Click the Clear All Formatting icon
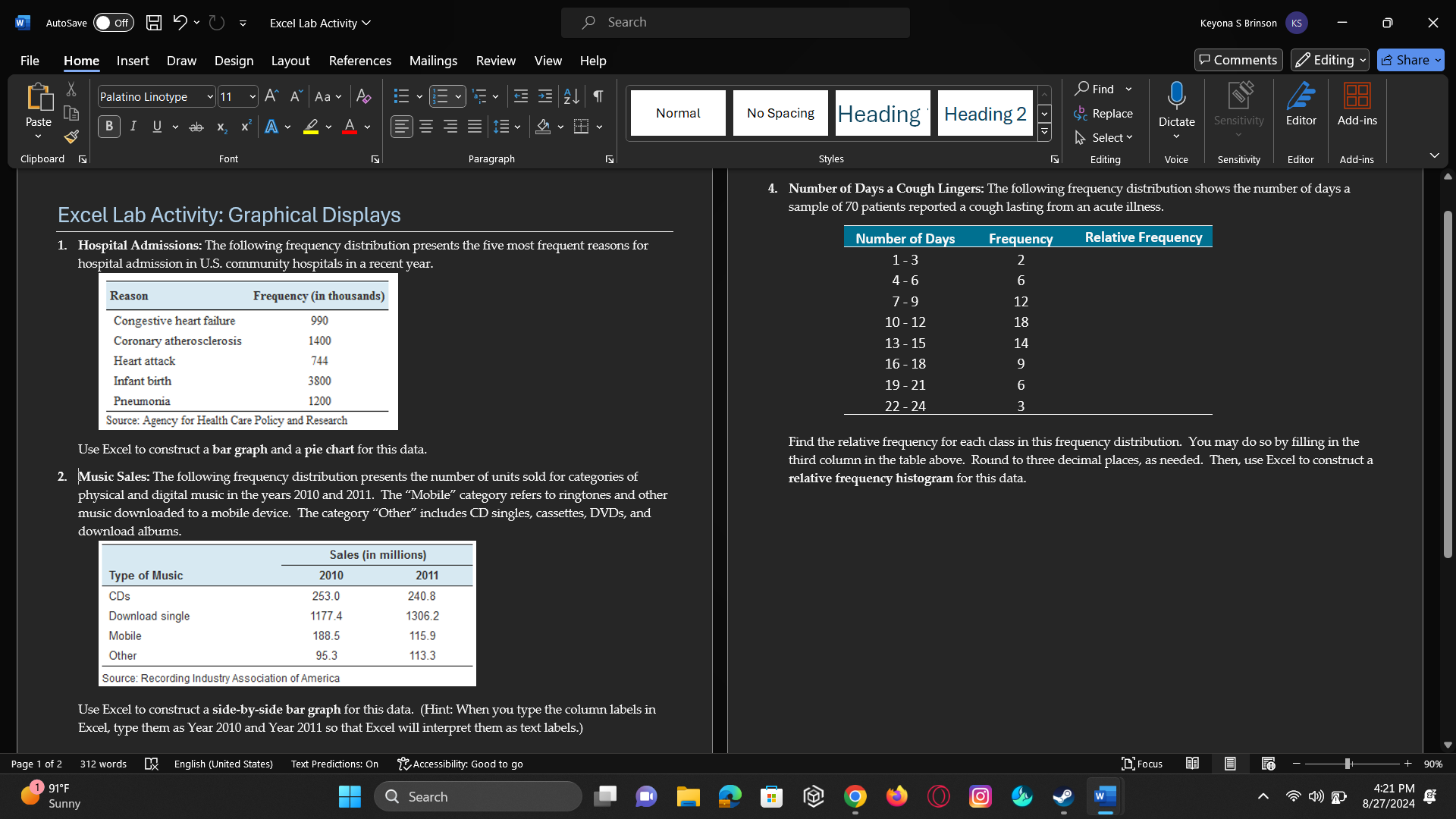Image resolution: width=1456 pixels, height=819 pixels. click(363, 96)
